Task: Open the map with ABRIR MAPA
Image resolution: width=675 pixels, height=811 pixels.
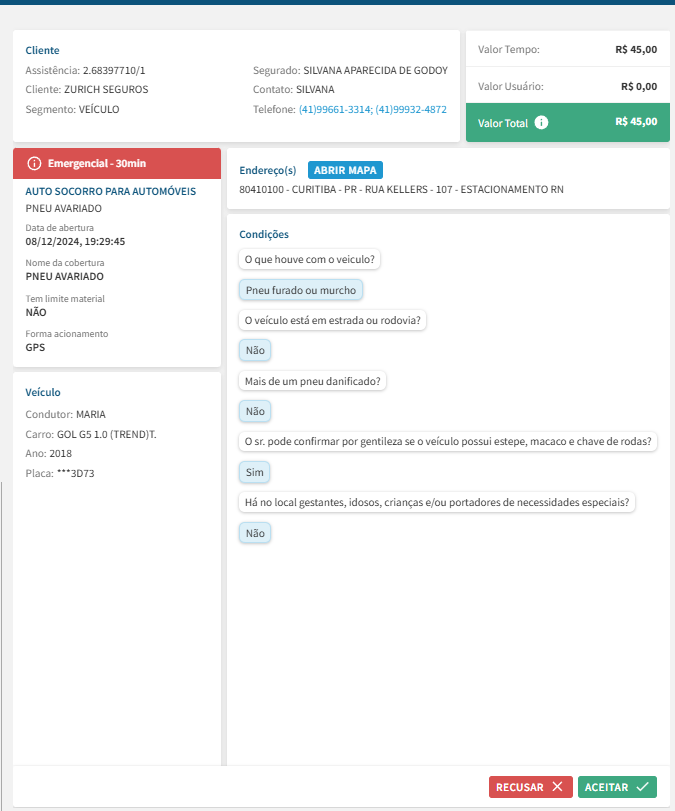Action: click(345, 170)
